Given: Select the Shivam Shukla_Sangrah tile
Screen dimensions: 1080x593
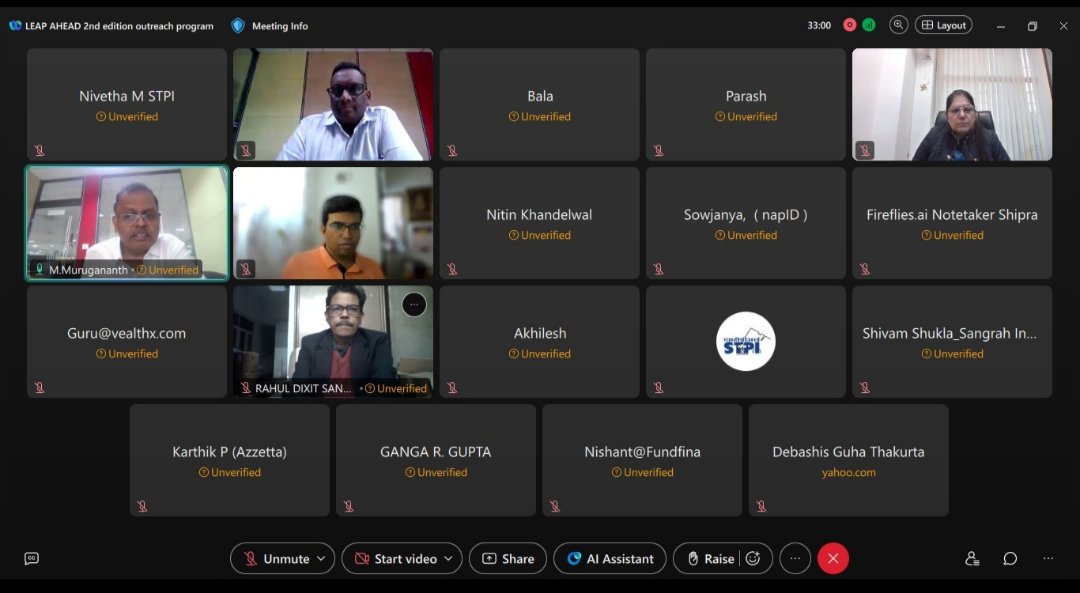Looking at the screenshot, I should point(952,342).
